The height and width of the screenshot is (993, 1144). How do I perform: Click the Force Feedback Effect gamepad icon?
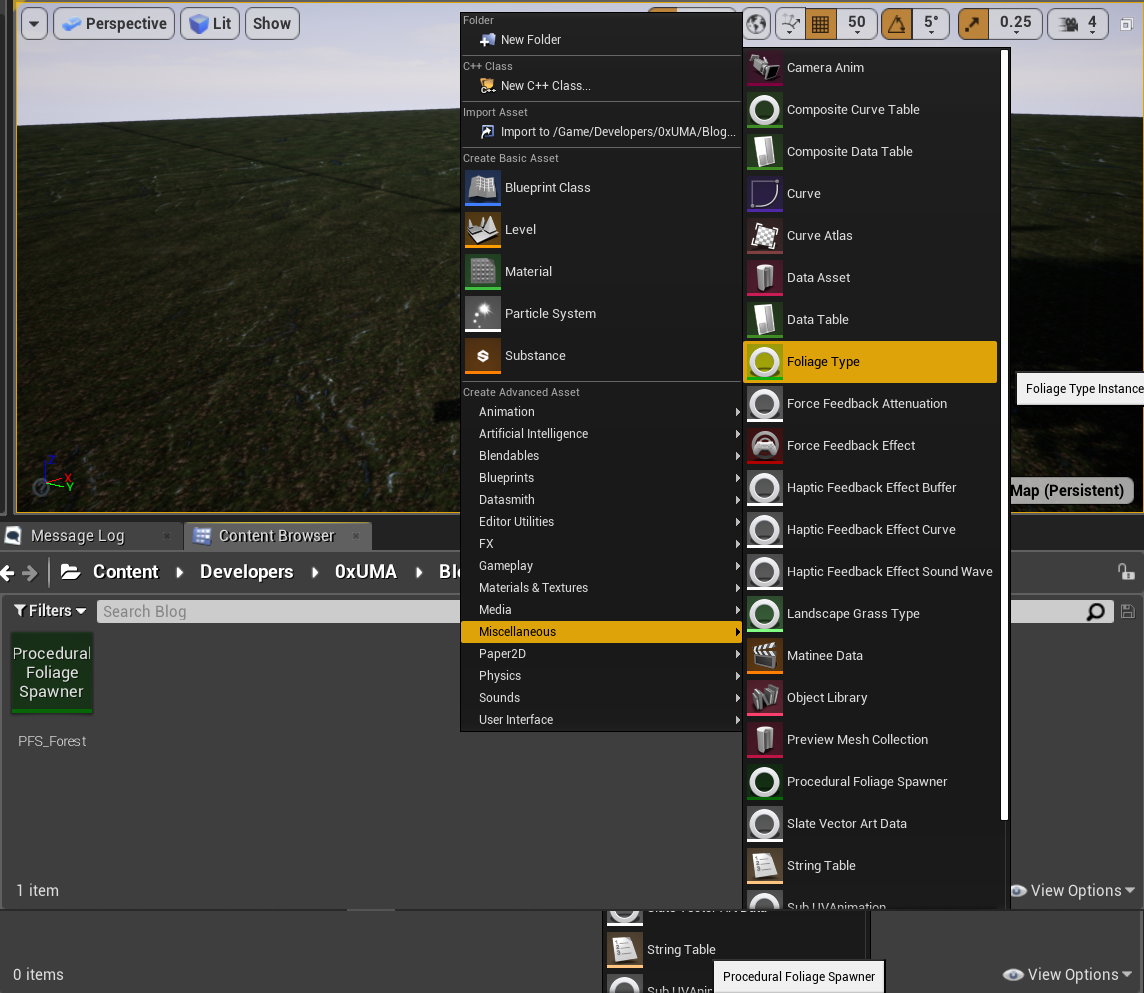pyautogui.click(x=765, y=446)
